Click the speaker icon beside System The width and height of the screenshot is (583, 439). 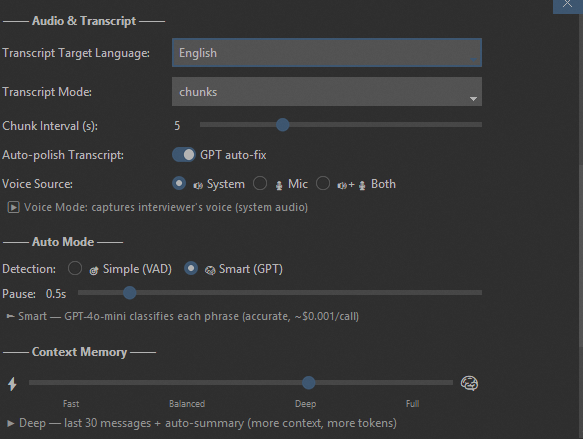click(x=198, y=185)
